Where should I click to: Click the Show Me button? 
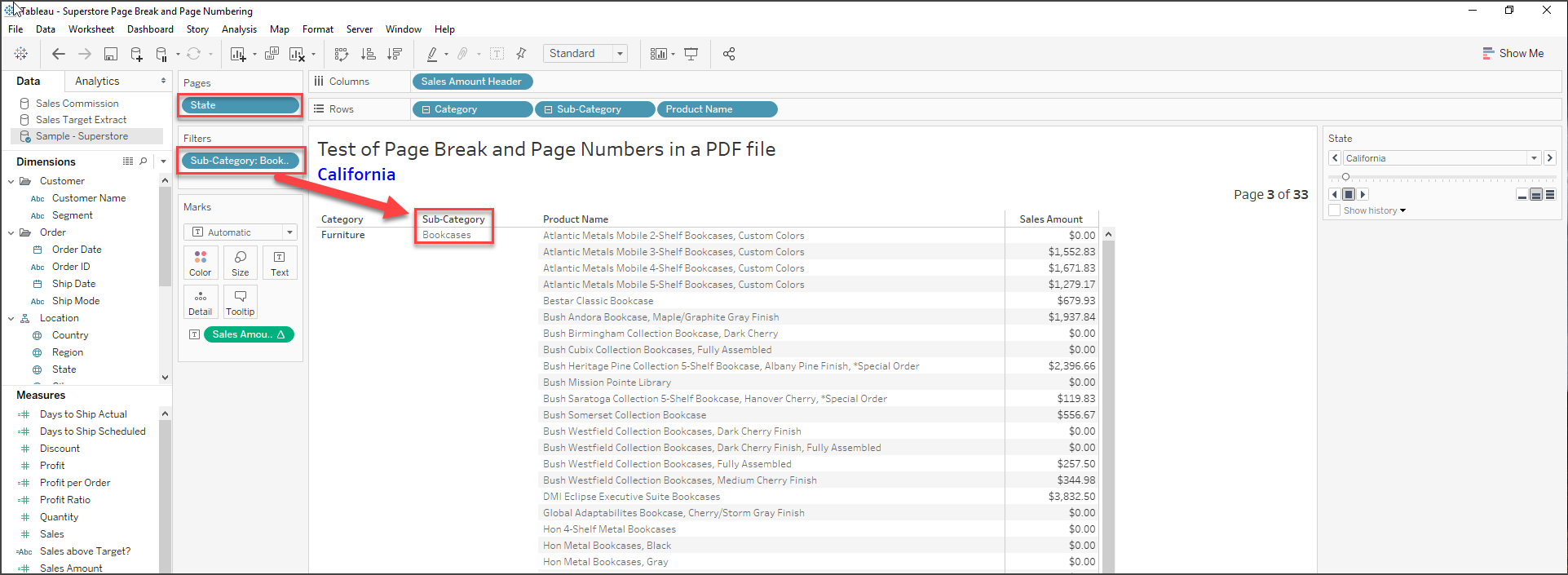click(1513, 54)
